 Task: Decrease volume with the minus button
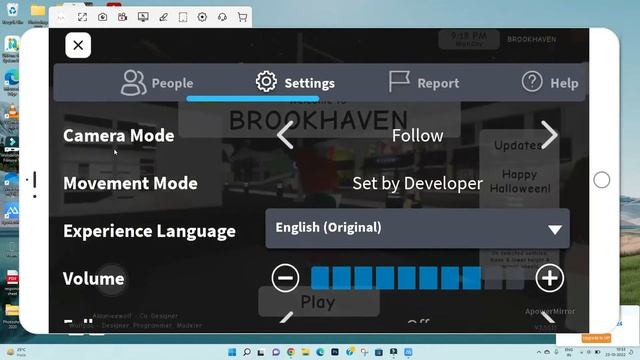[285, 278]
